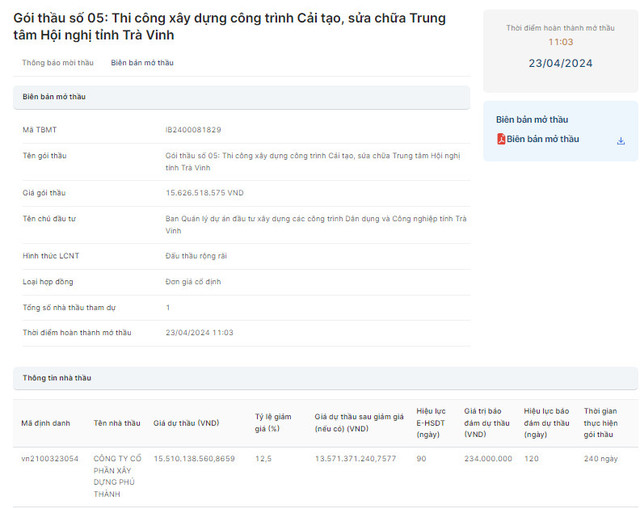This screenshot has height=508, width=640.
Task: Click the bid guarantee value 234.000.000
Action: coord(488,458)
